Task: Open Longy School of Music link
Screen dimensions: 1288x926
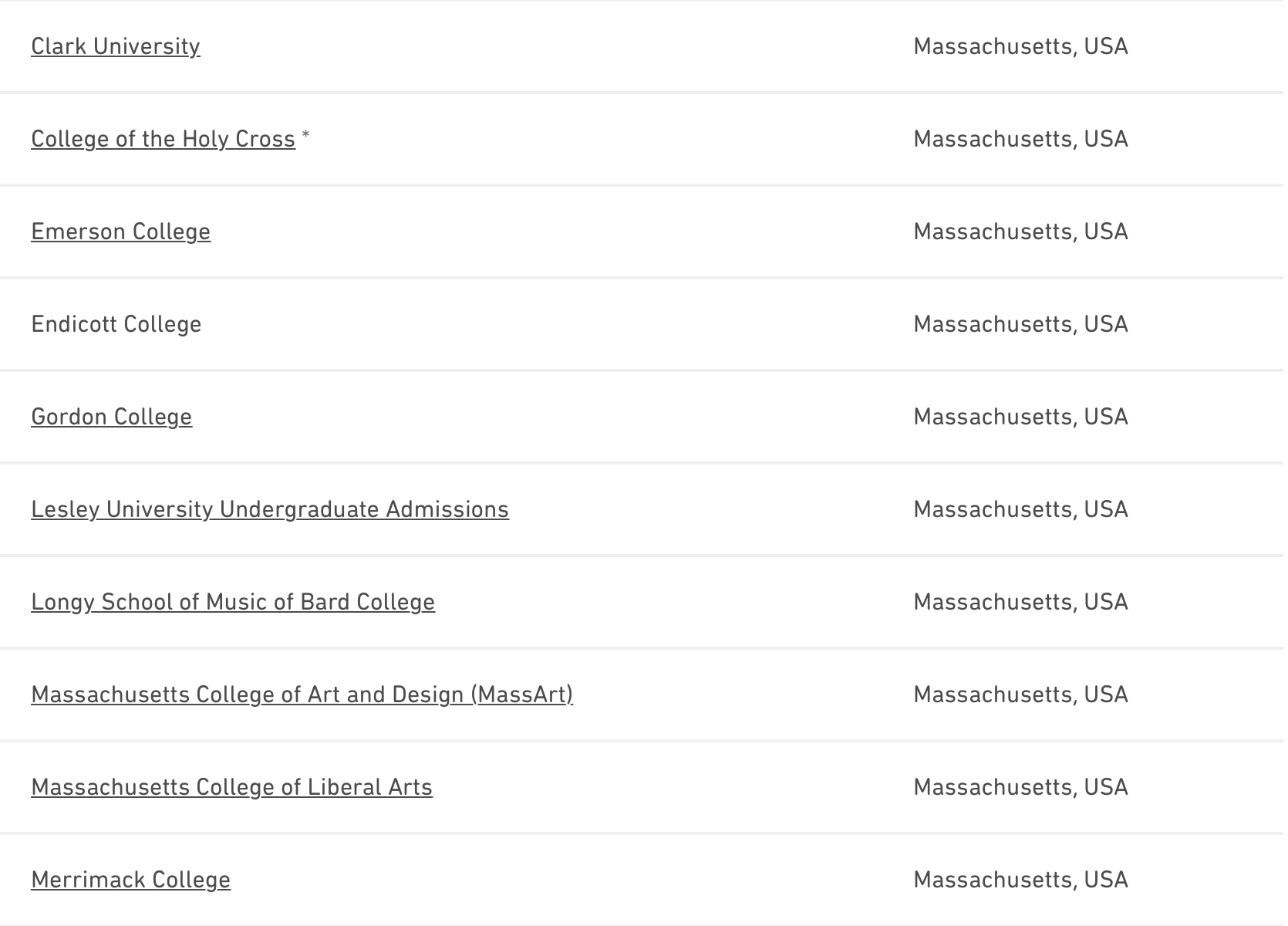Action: coord(233,602)
